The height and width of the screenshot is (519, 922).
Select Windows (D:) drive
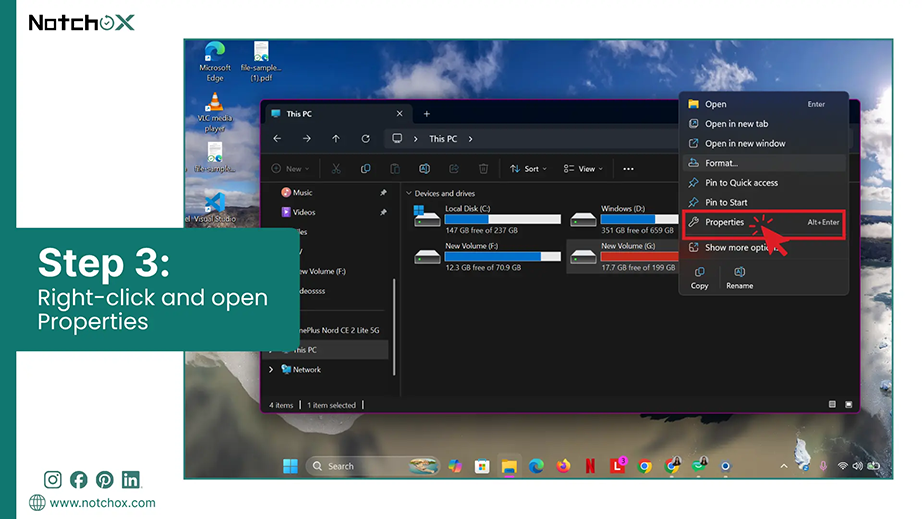click(x=624, y=219)
